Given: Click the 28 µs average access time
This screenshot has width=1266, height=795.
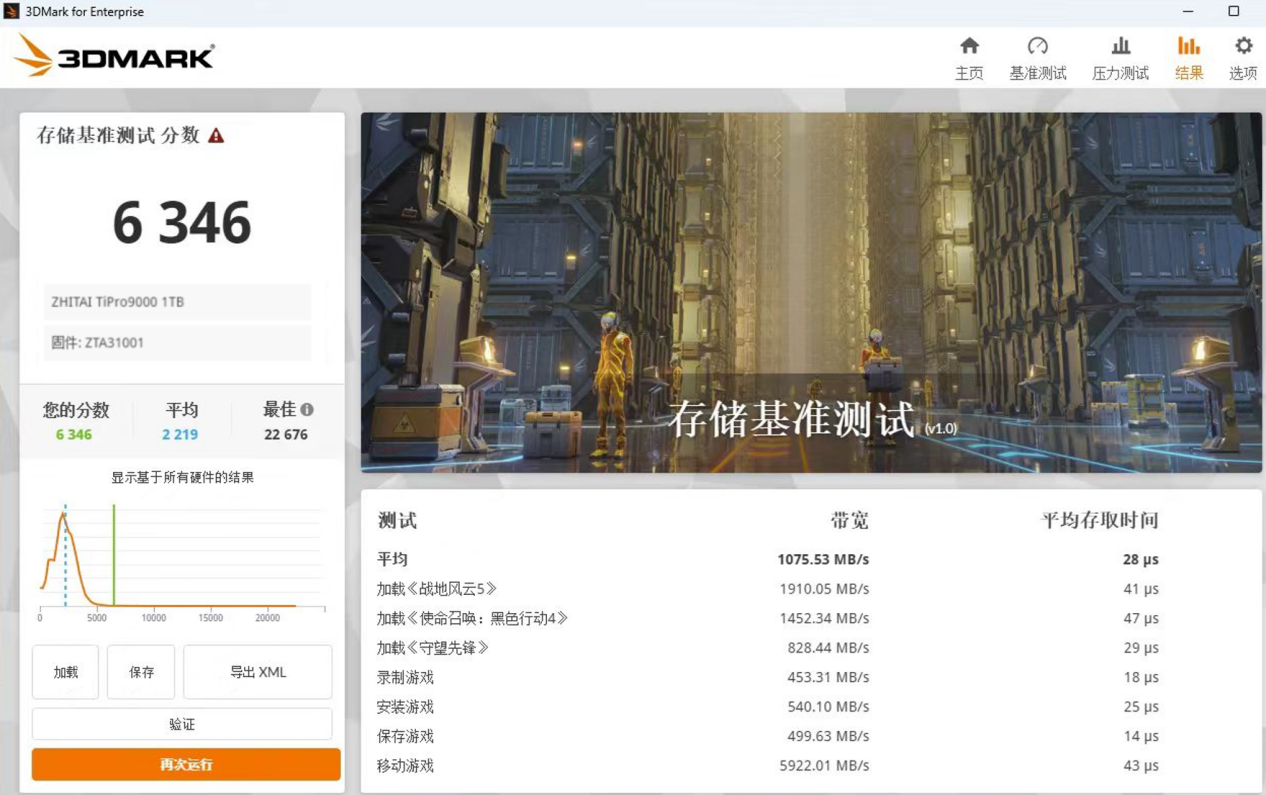Looking at the screenshot, I should click(1141, 559).
